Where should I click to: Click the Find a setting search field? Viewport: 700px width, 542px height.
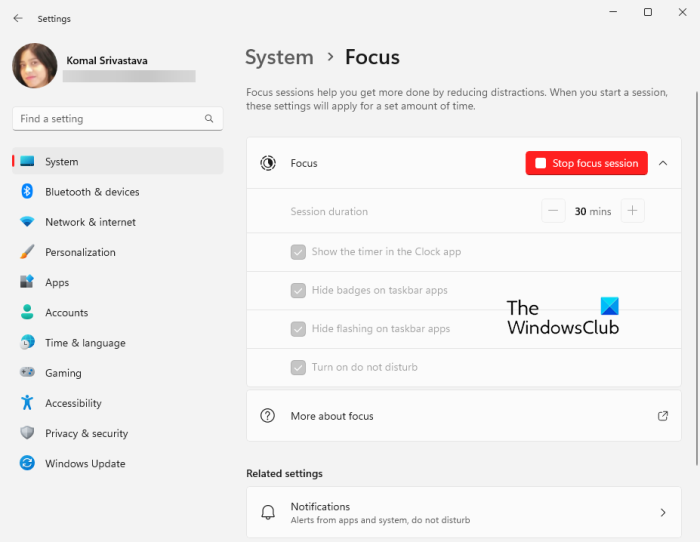(108, 119)
